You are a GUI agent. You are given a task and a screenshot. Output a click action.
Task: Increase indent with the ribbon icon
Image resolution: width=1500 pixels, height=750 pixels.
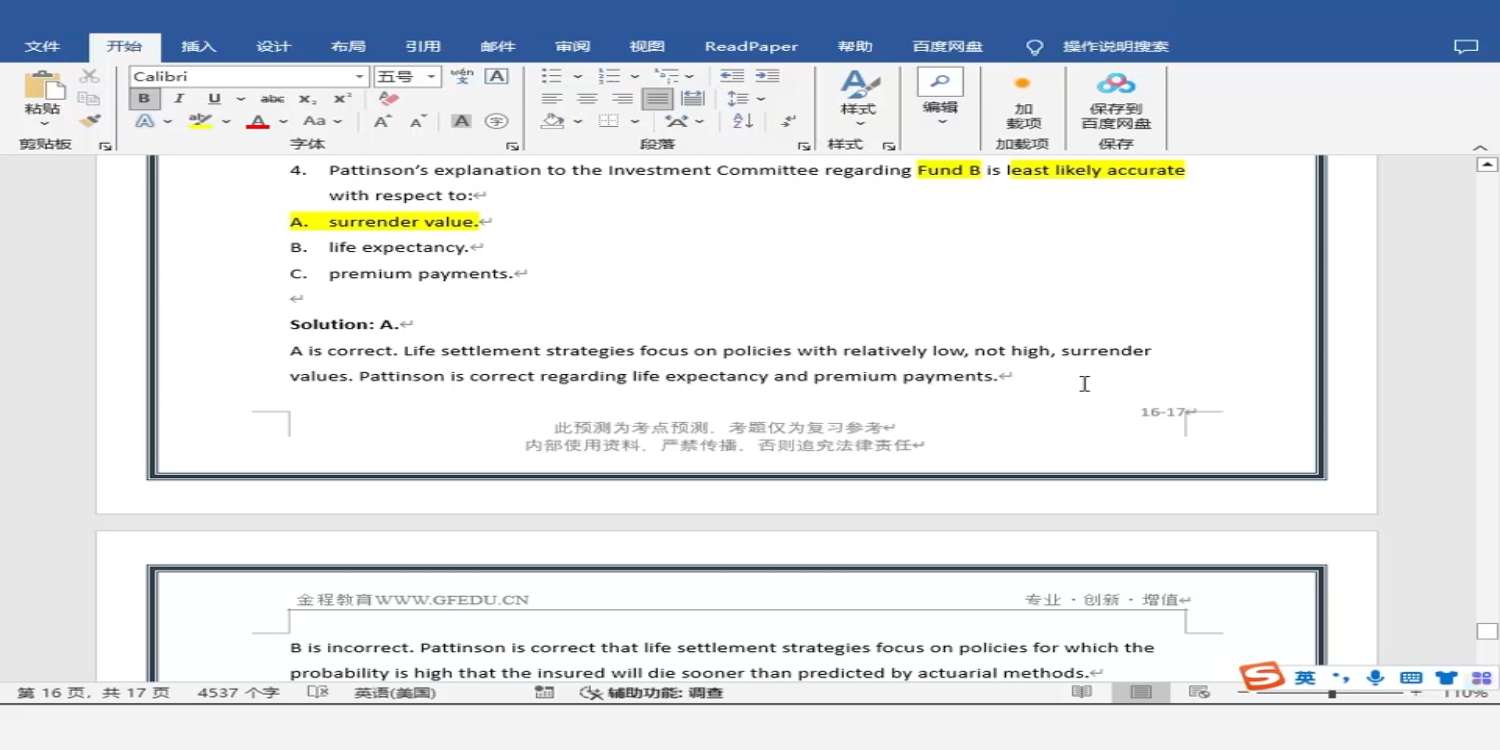pos(767,76)
